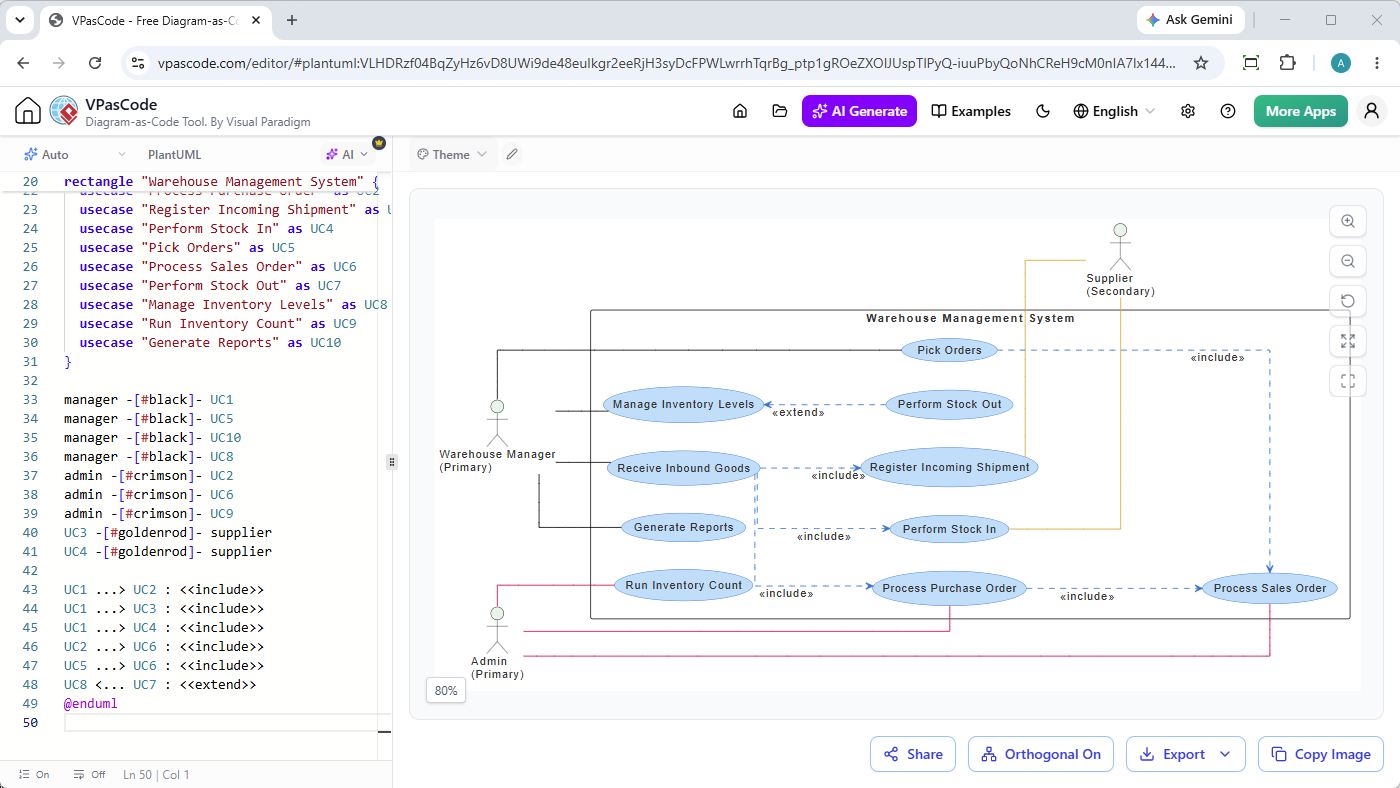Open the help question mark icon
Screen dimensions: 1400x788
(1228, 111)
